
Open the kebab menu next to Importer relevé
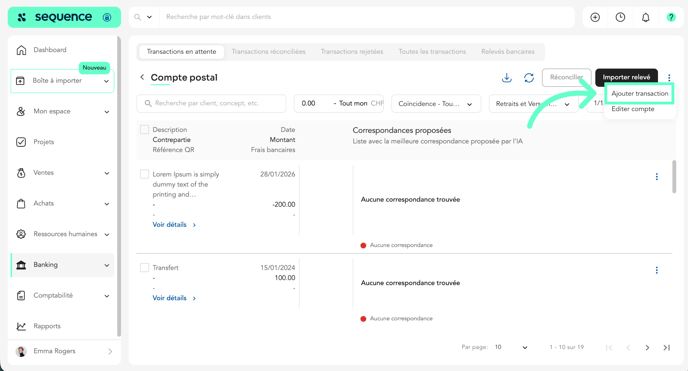click(669, 78)
